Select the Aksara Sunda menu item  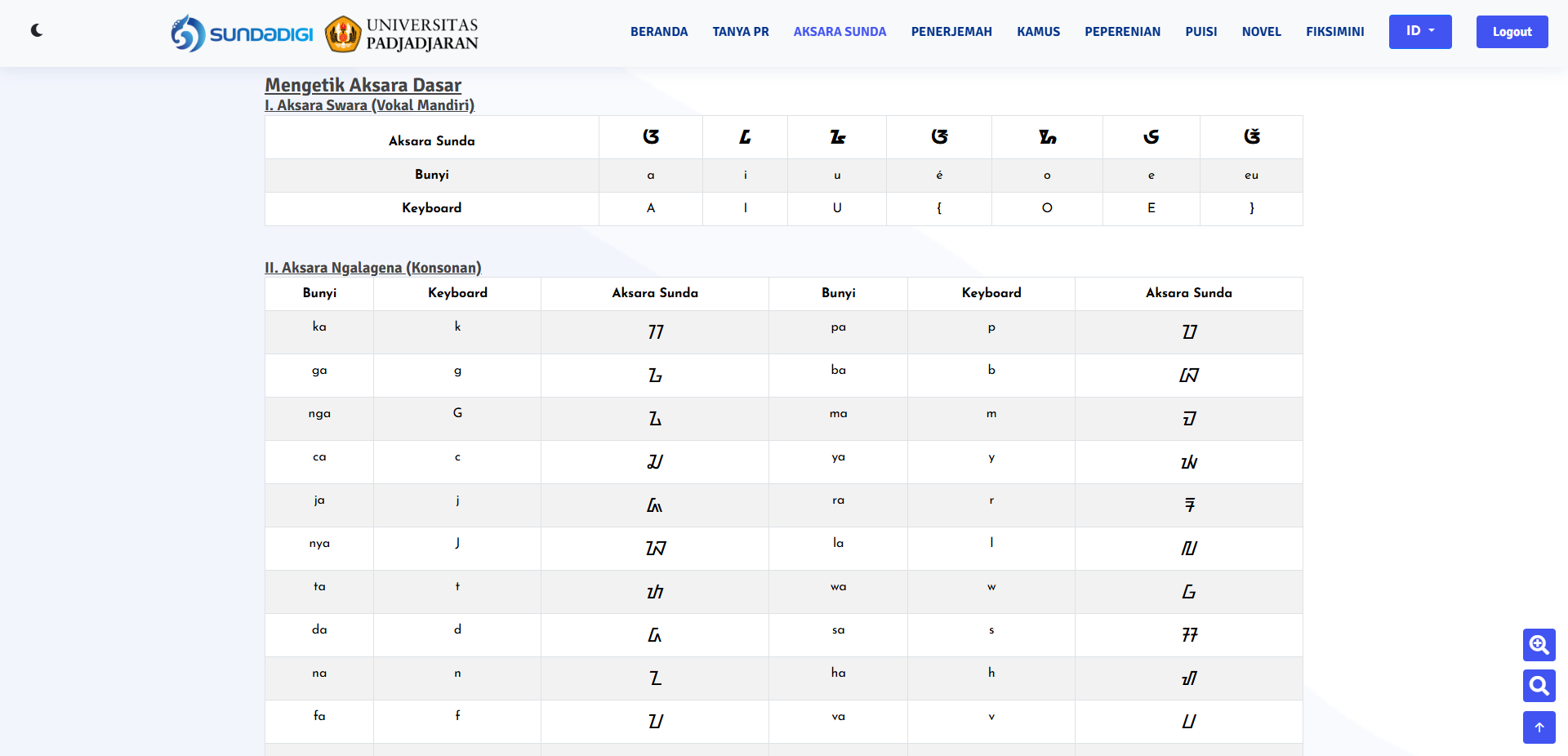840,32
